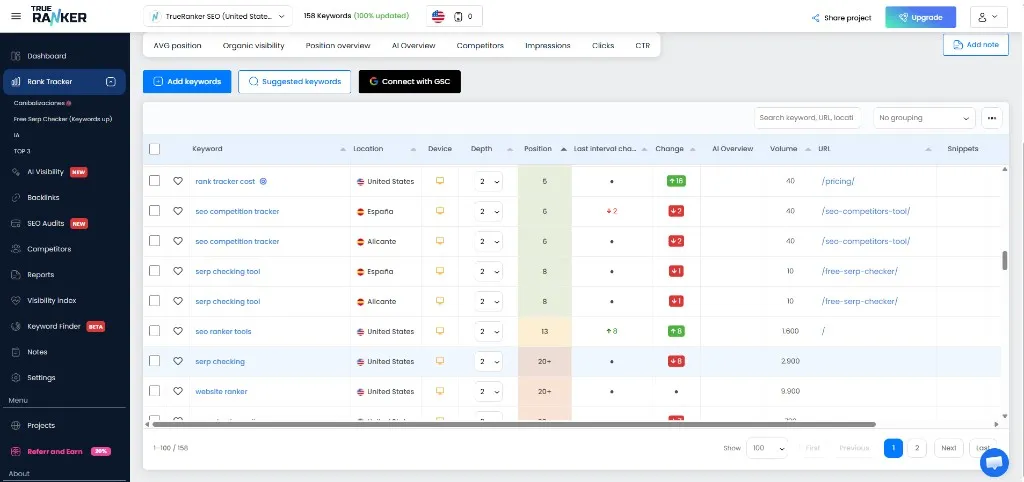Open depth dropdown for 'seo competition tracker' España

click(488, 212)
